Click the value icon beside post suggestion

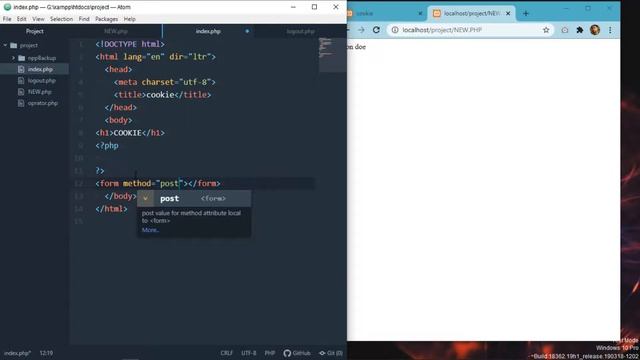tap(145, 198)
